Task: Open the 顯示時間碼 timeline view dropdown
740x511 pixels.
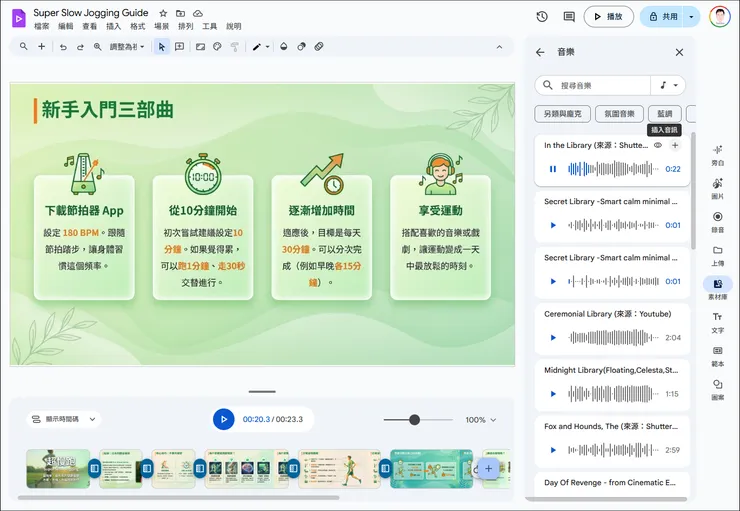Action: pyautogui.click(x=64, y=419)
